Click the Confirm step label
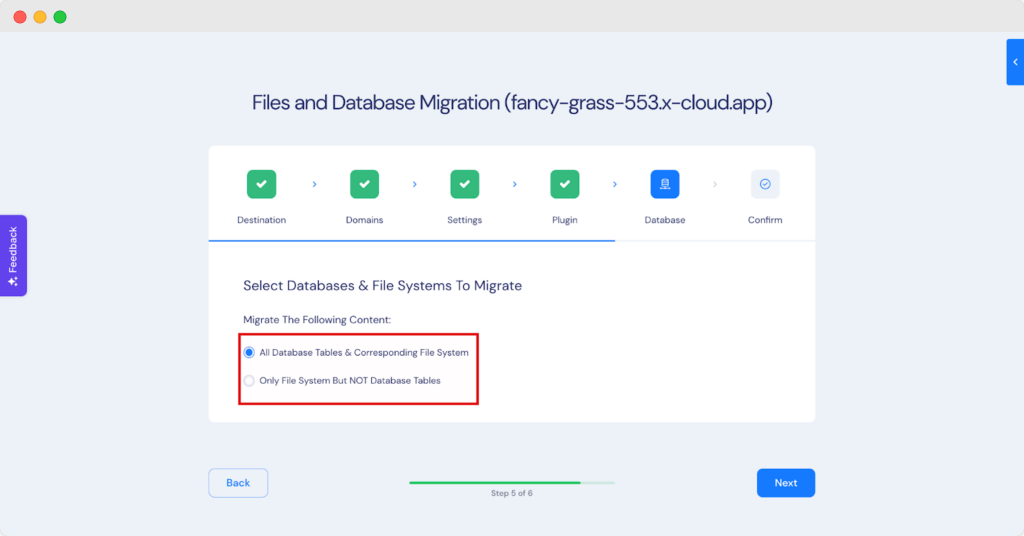 [765, 220]
